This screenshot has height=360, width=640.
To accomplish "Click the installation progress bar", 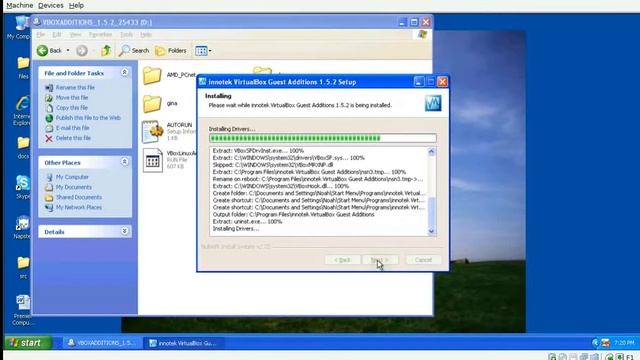I will (322, 138).
